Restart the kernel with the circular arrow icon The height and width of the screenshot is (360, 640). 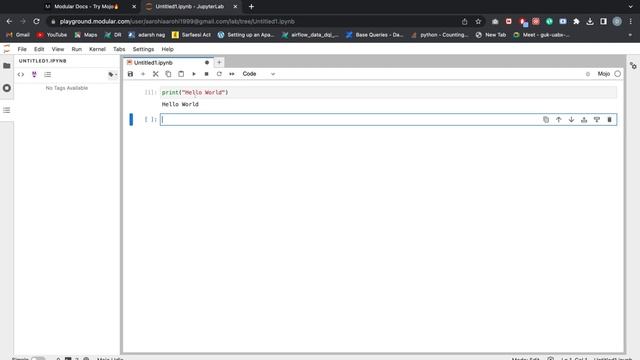(x=219, y=74)
